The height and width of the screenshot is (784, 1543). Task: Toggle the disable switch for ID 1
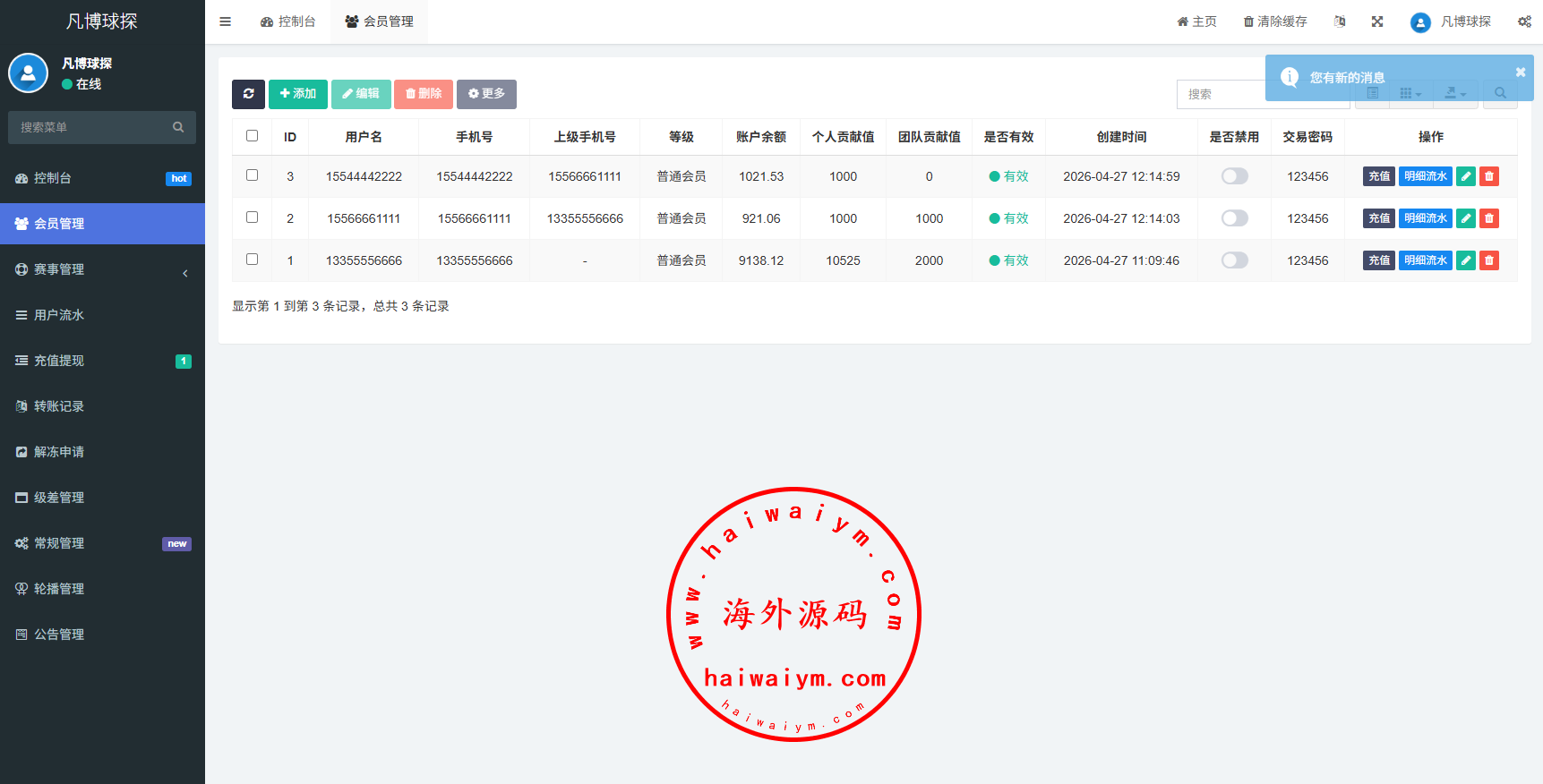pyautogui.click(x=1234, y=260)
